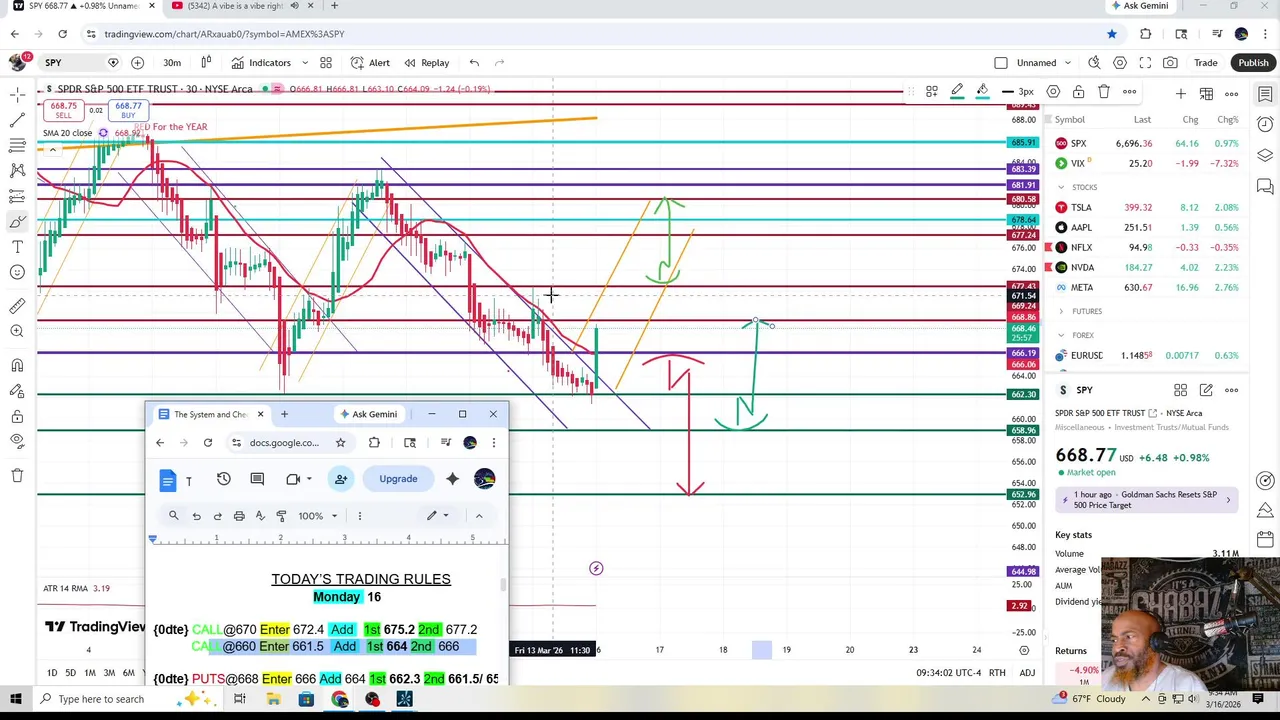Toggle layout checkbox beside Unnamed

point(1001,63)
